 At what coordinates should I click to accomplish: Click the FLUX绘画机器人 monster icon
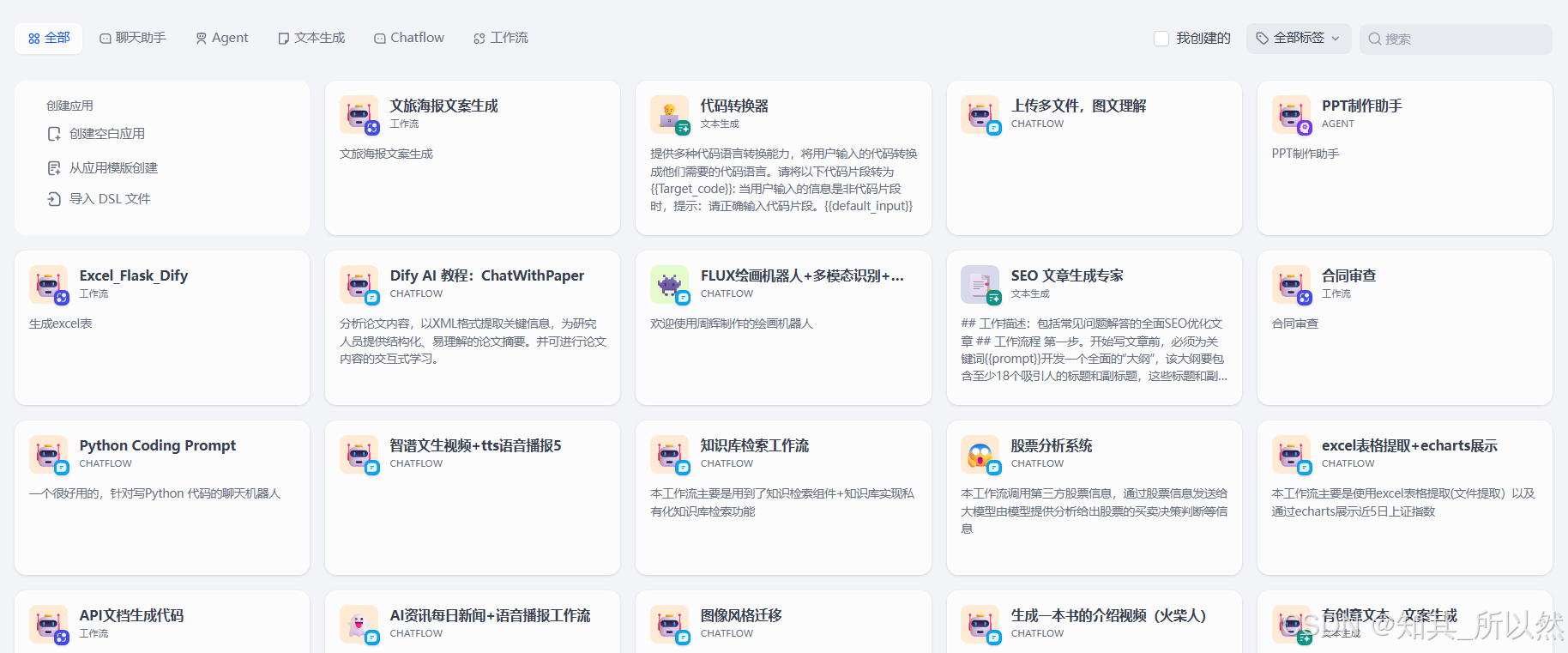click(x=669, y=284)
